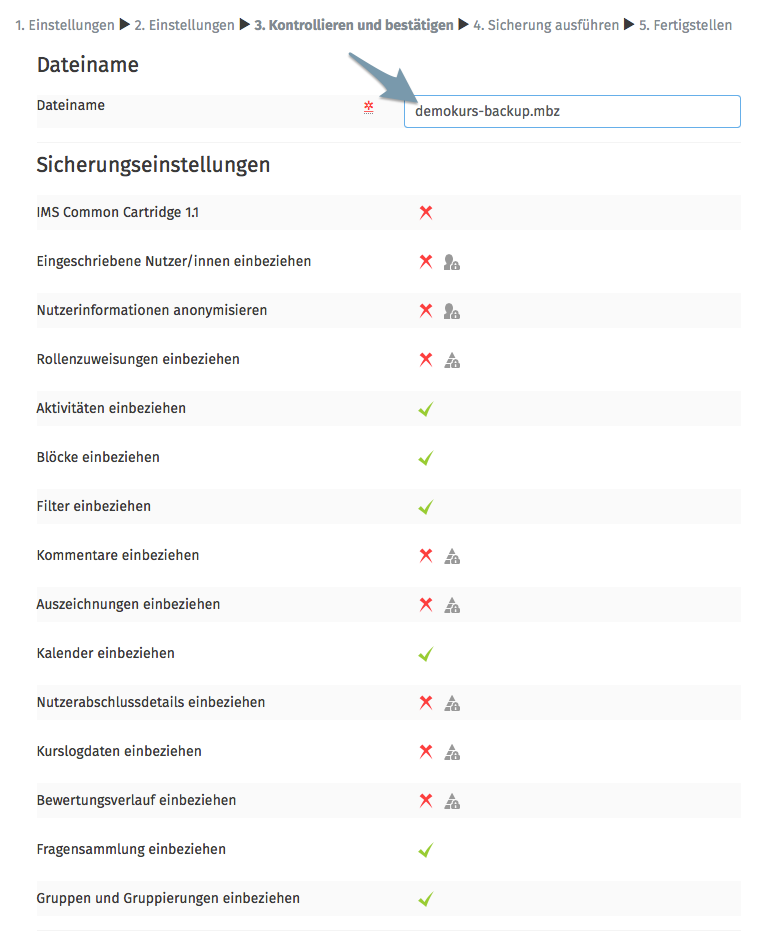The image size is (767, 931).
Task: Click the green checkmark for Fragensammlung einbeziehen
Action: click(426, 850)
